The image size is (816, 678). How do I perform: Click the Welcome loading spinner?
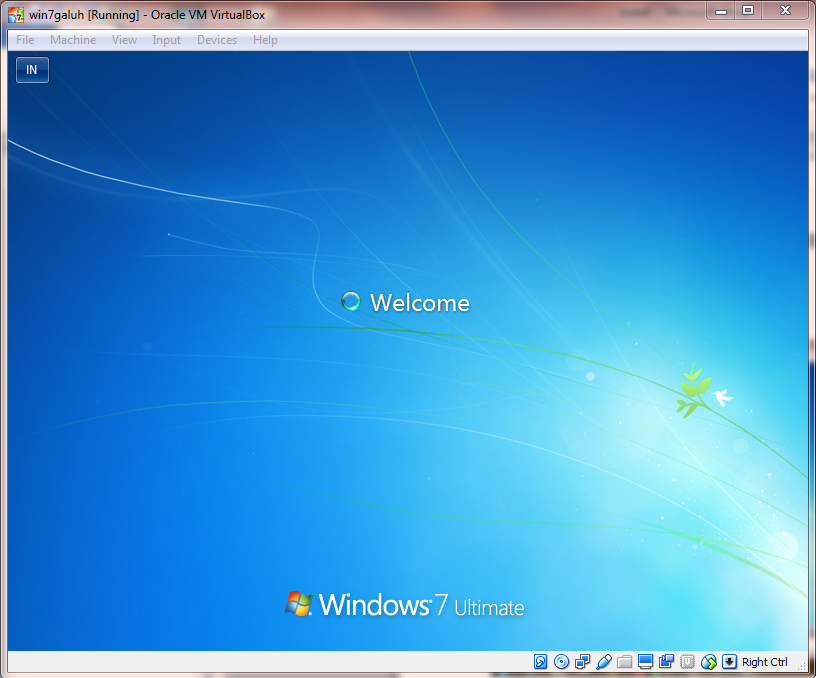[x=351, y=301]
